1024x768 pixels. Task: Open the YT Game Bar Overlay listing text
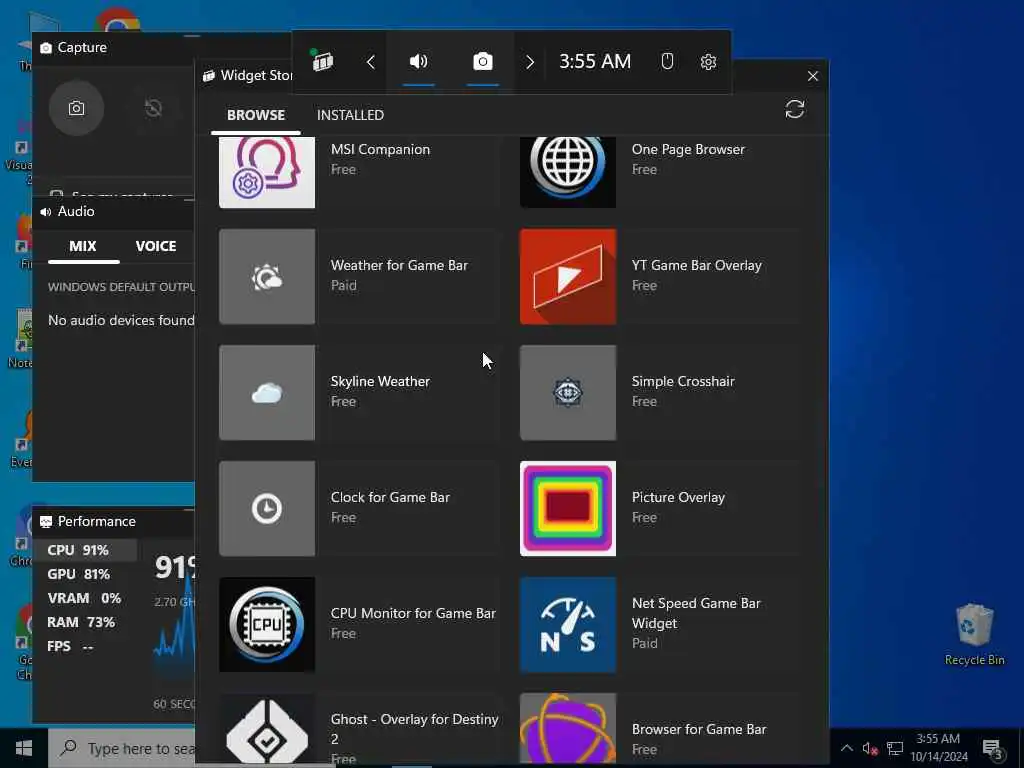tap(696, 265)
